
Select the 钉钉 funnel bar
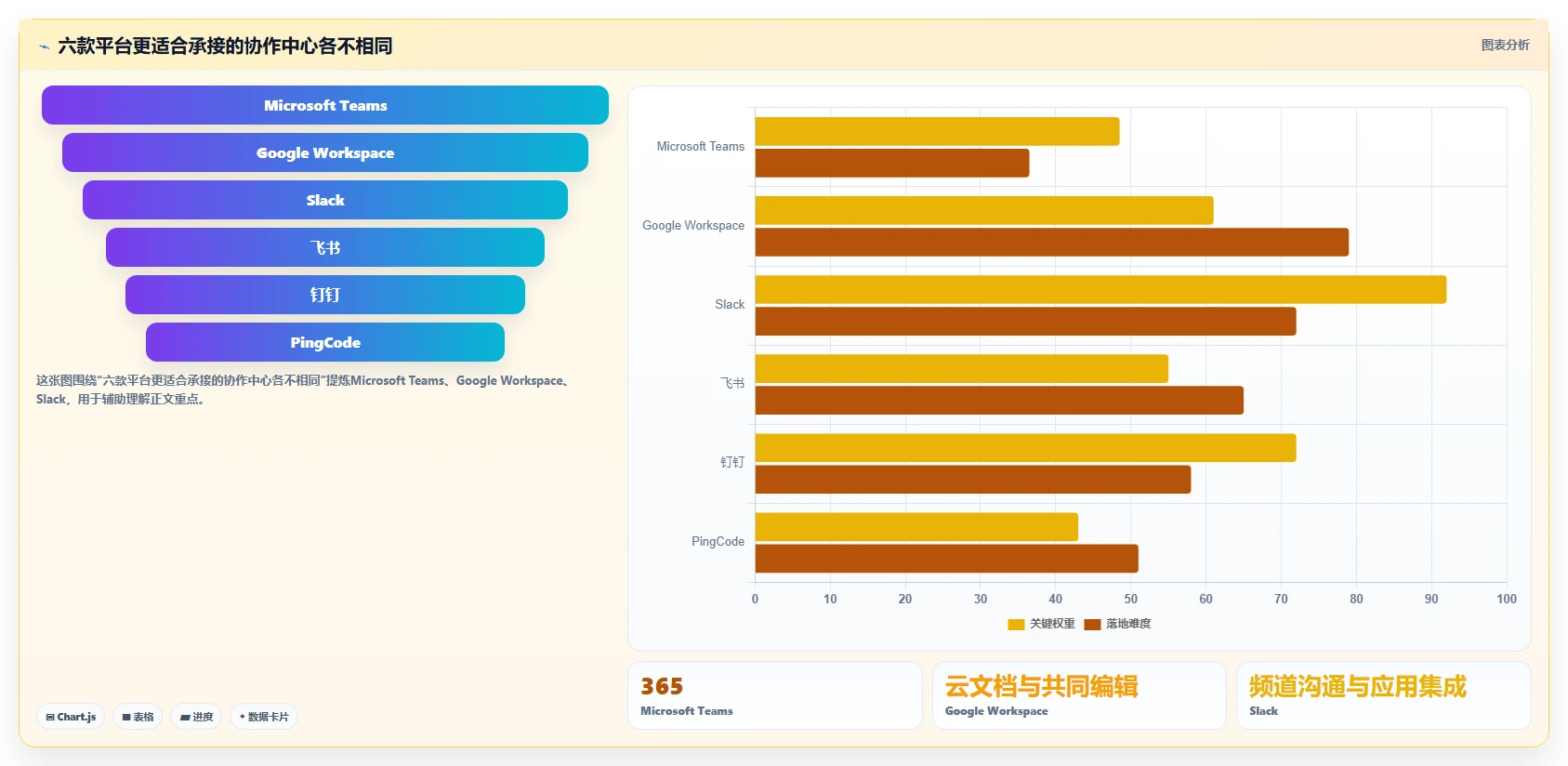tap(325, 295)
